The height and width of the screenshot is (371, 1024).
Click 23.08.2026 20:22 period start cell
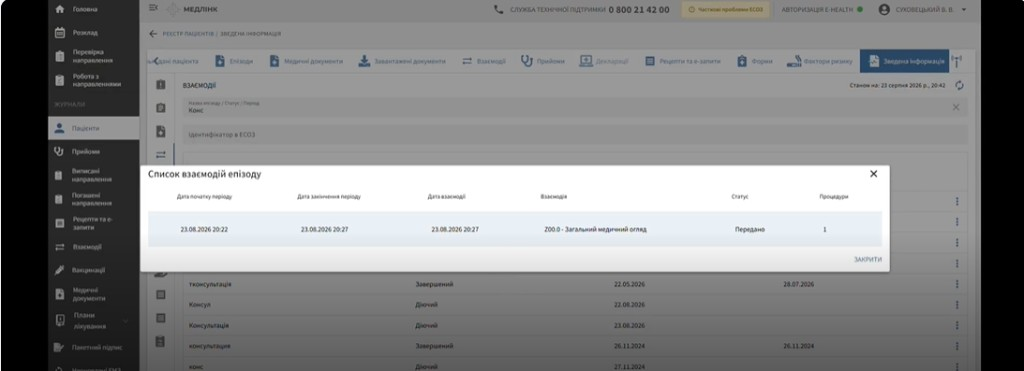click(204, 229)
